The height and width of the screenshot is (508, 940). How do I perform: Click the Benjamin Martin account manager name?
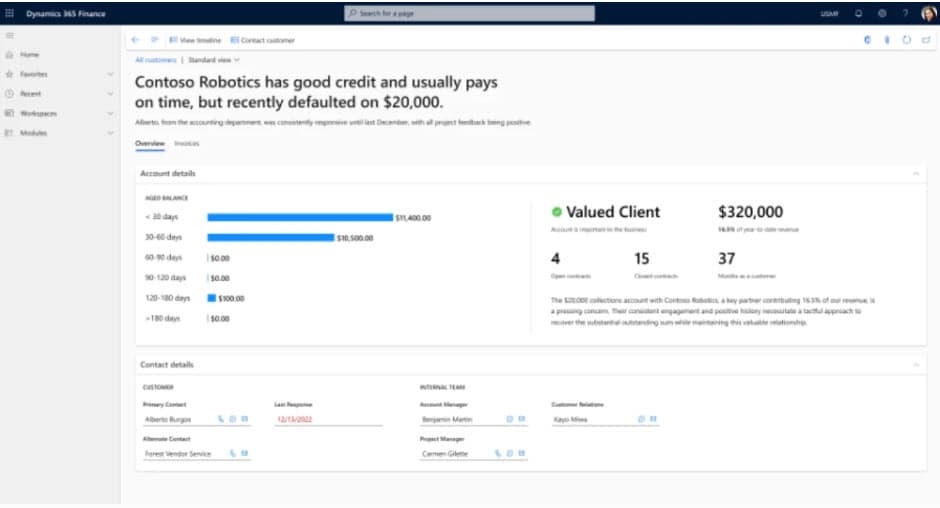click(x=447, y=419)
